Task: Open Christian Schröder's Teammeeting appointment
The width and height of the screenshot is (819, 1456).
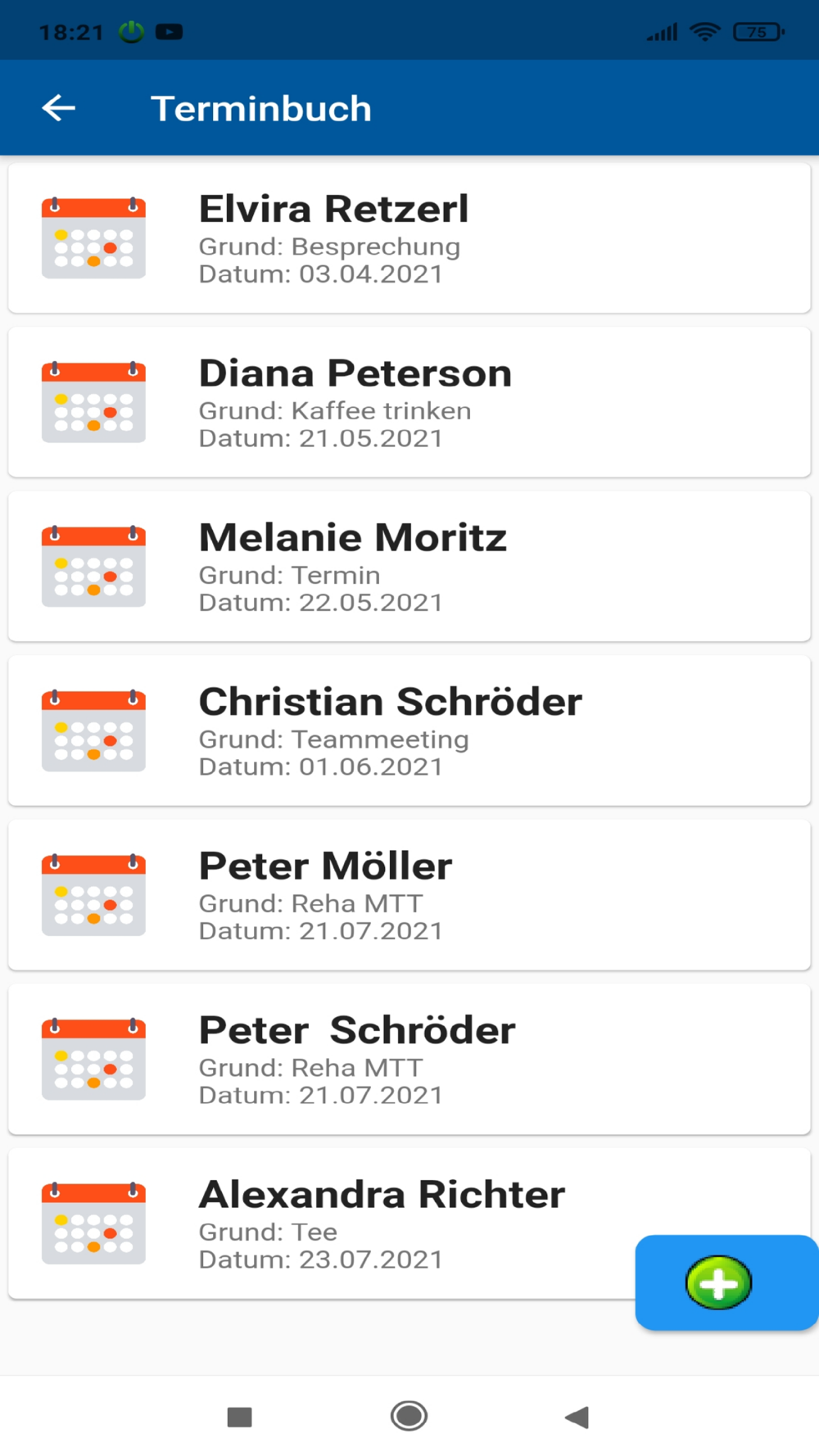Action: [x=409, y=730]
